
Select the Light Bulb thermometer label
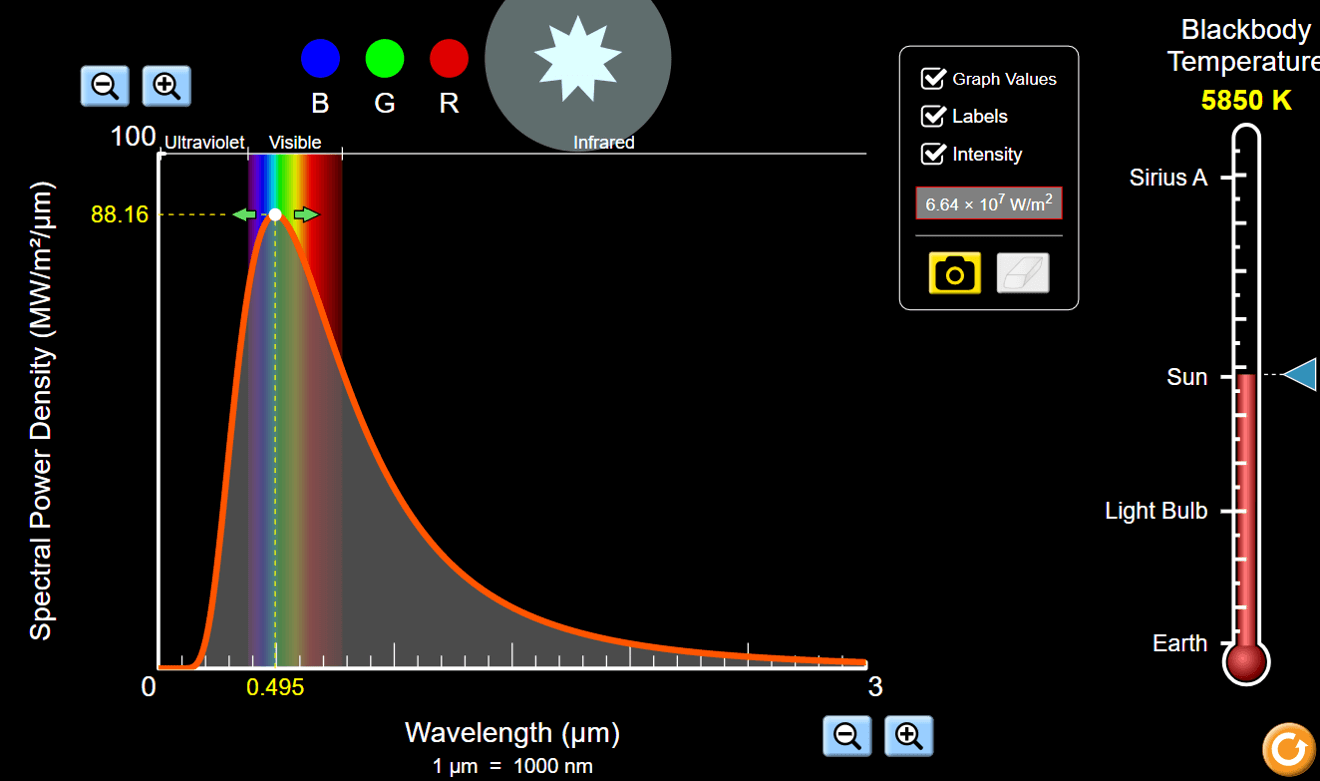click(1156, 511)
